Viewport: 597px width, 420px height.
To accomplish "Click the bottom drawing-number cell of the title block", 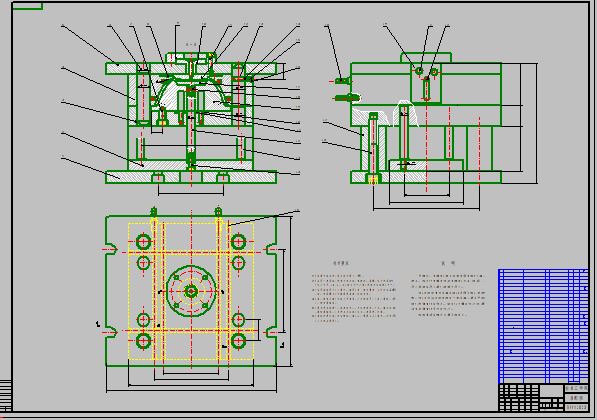I will coord(576,407).
